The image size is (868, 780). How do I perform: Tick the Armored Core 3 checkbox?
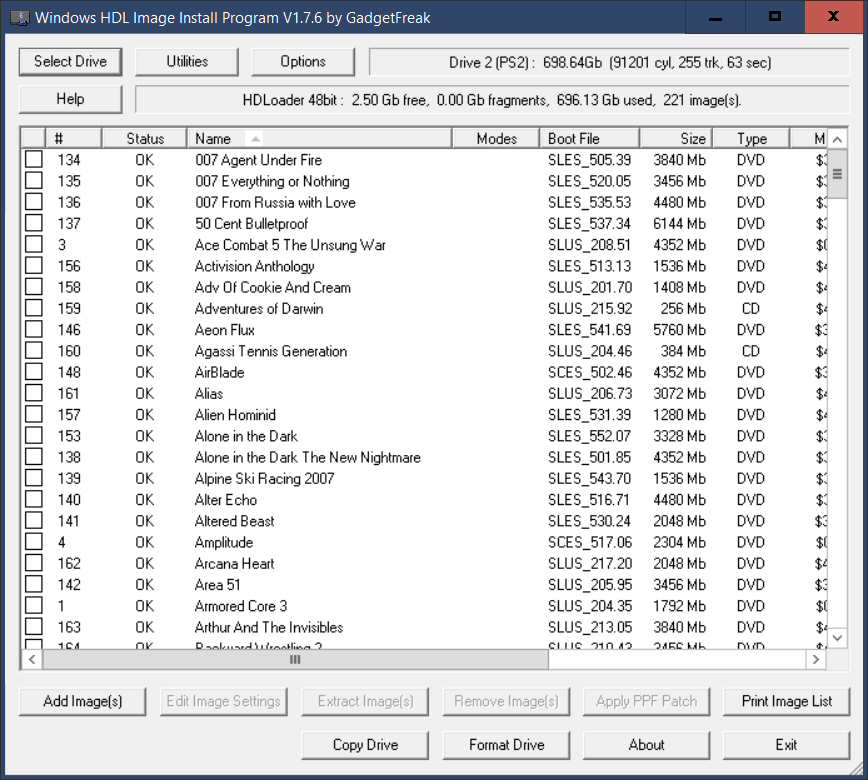coord(34,606)
